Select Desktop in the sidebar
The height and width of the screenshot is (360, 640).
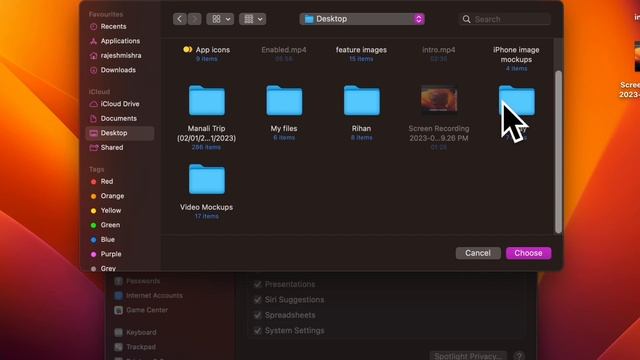120,133
